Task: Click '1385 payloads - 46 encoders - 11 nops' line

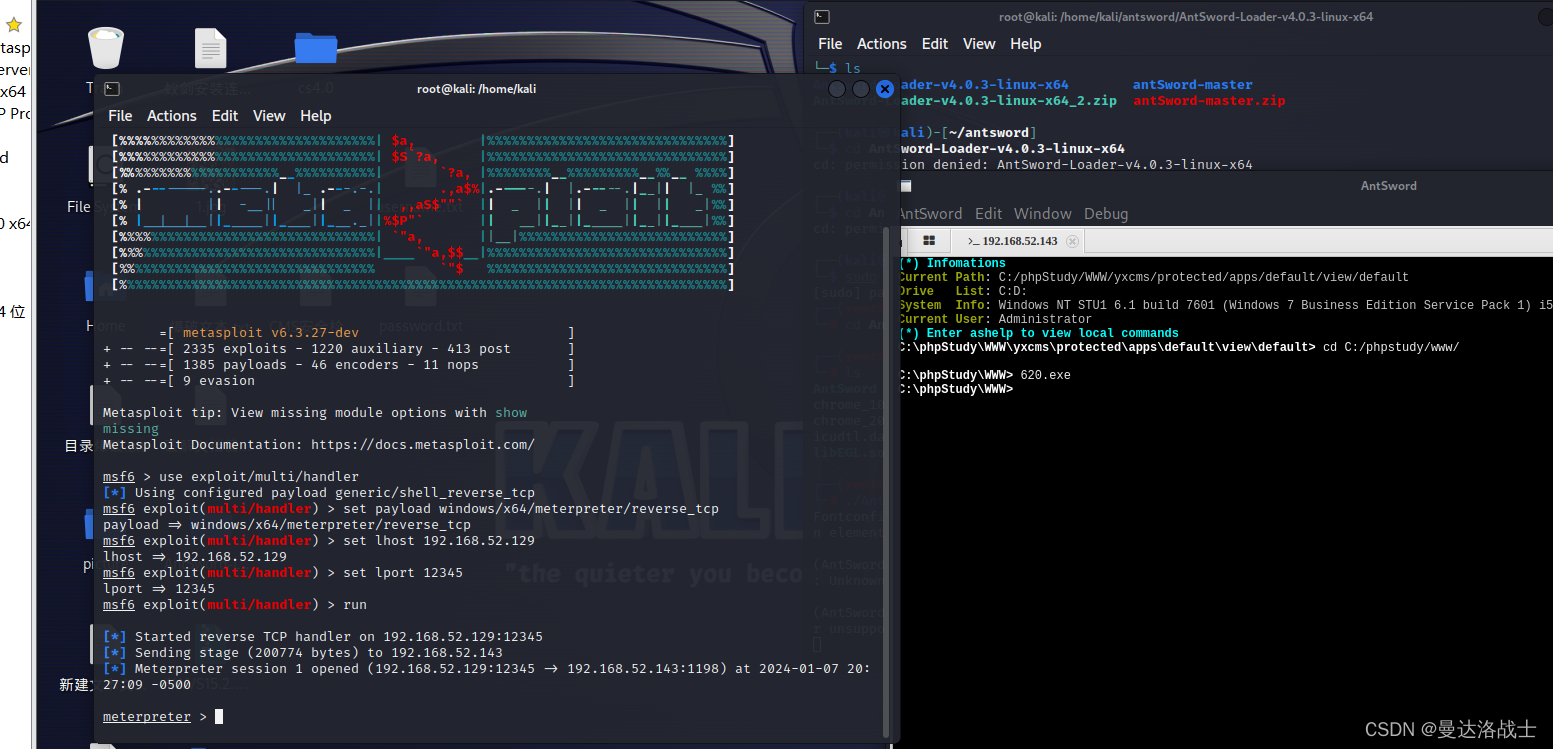Action: click(x=331, y=365)
